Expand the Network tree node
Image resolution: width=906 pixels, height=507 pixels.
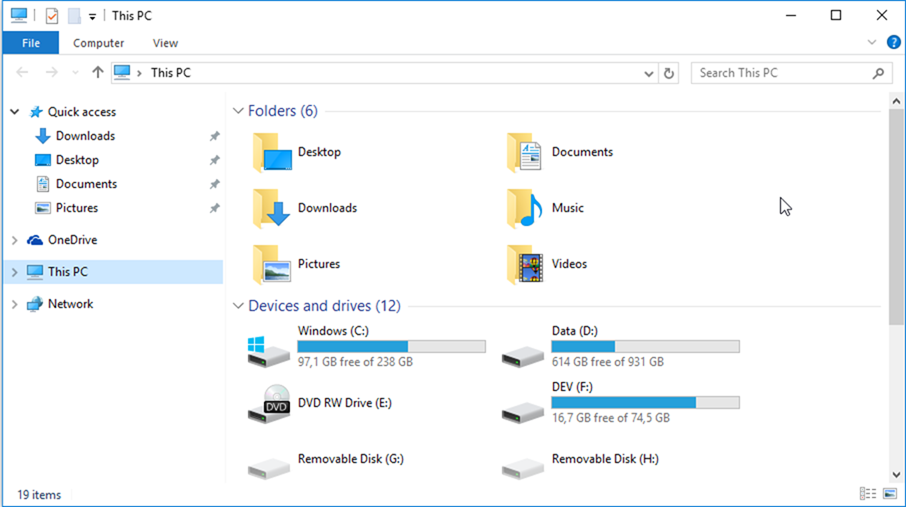coord(14,304)
